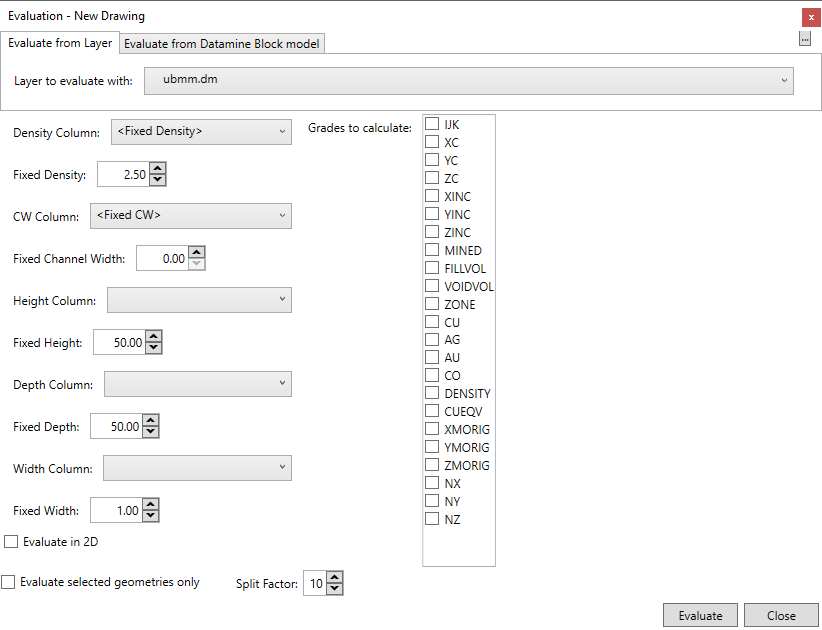Tick the DENSITY grade checkbox

pyautogui.click(x=433, y=394)
